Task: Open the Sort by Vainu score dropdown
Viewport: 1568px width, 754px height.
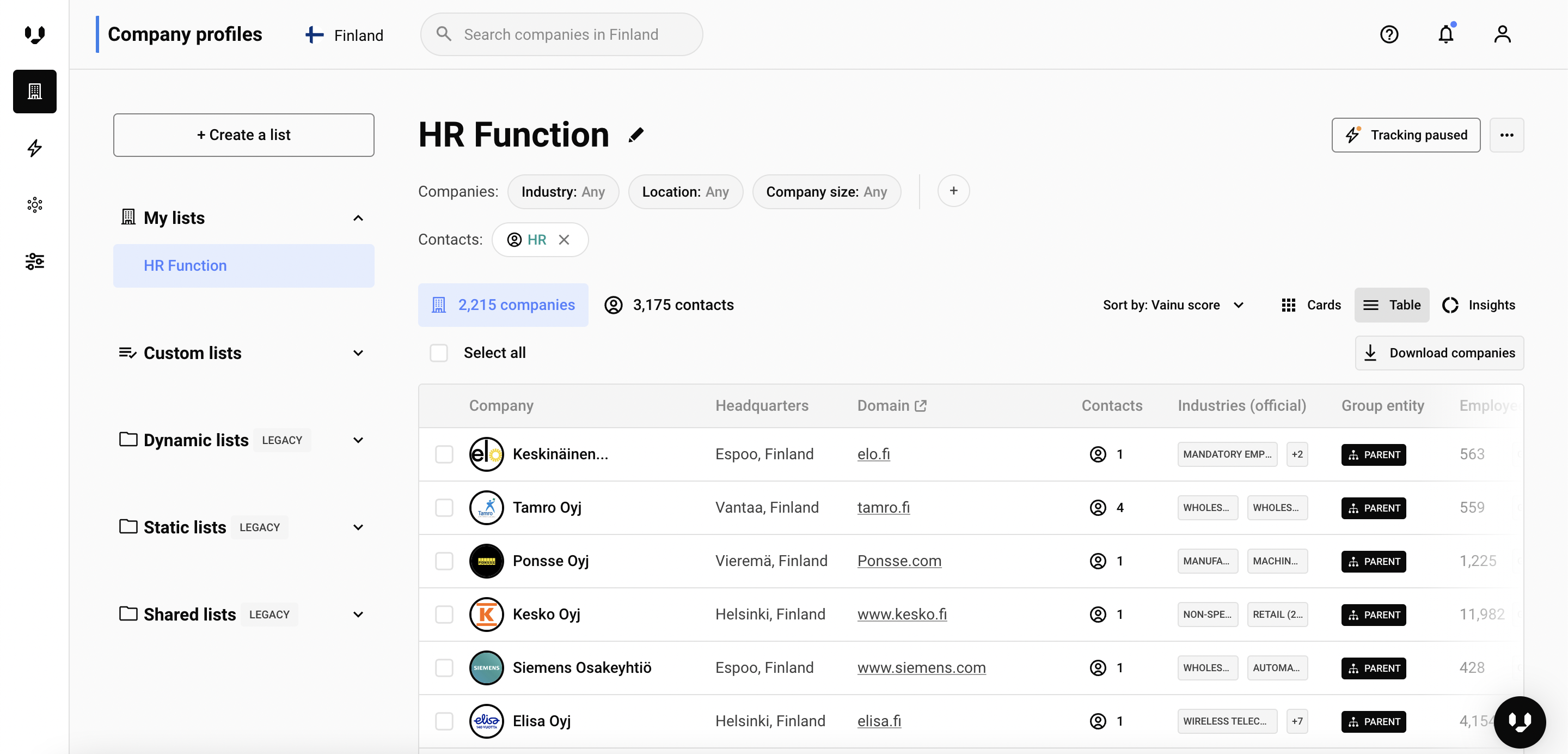Action: pyautogui.click(x=1172, y=305)
